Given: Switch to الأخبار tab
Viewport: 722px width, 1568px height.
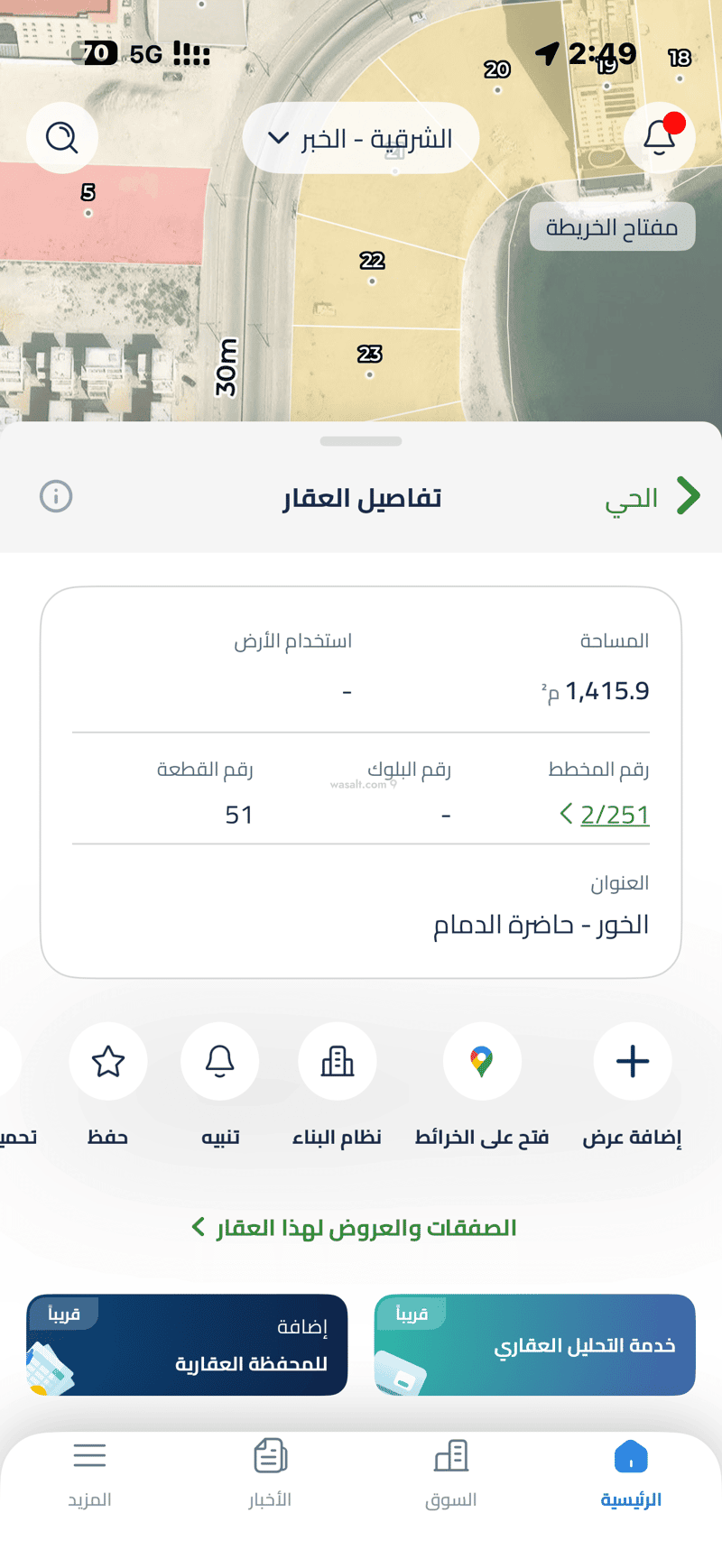Looking at the screenshot, I should 271,1474.
